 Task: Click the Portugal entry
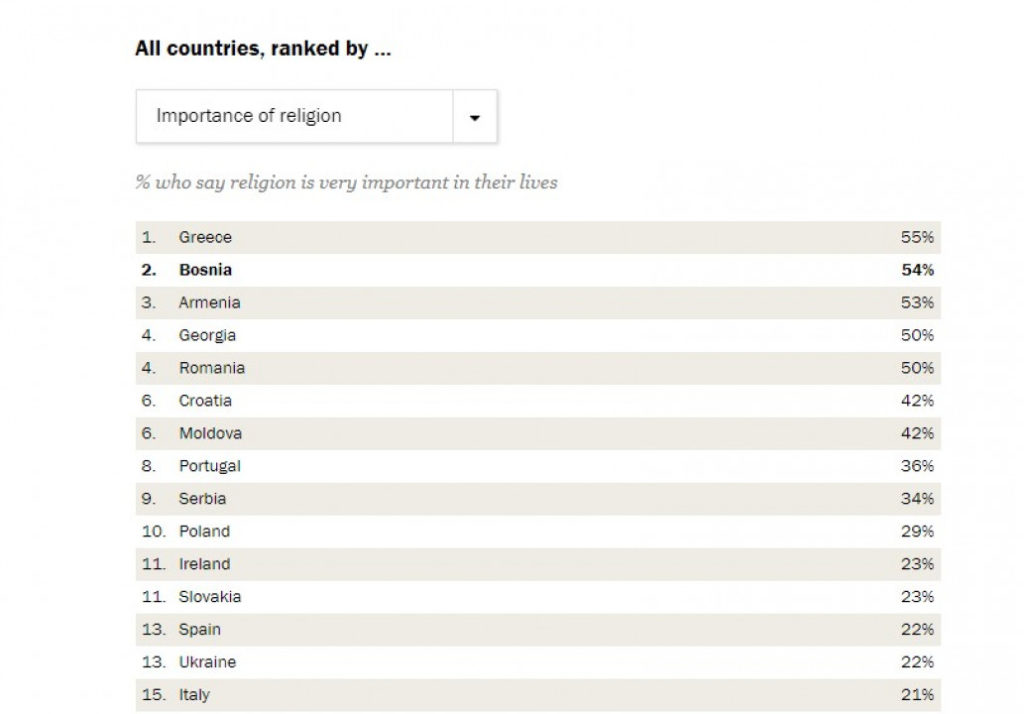pyautogui.click(x=209, y=466)
